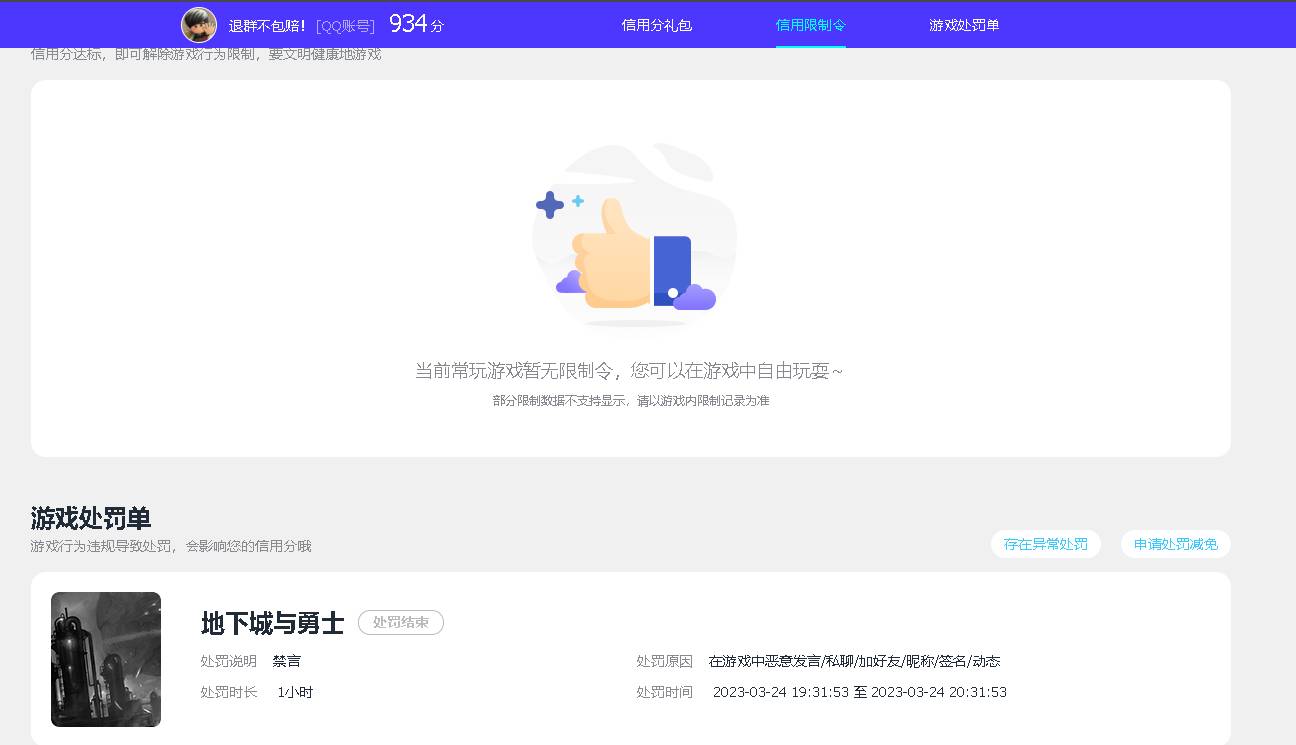Open the 地下城与勇士 game cover image
The height and width of the screenshot is (745, 1296).
(x=105, y=660)
